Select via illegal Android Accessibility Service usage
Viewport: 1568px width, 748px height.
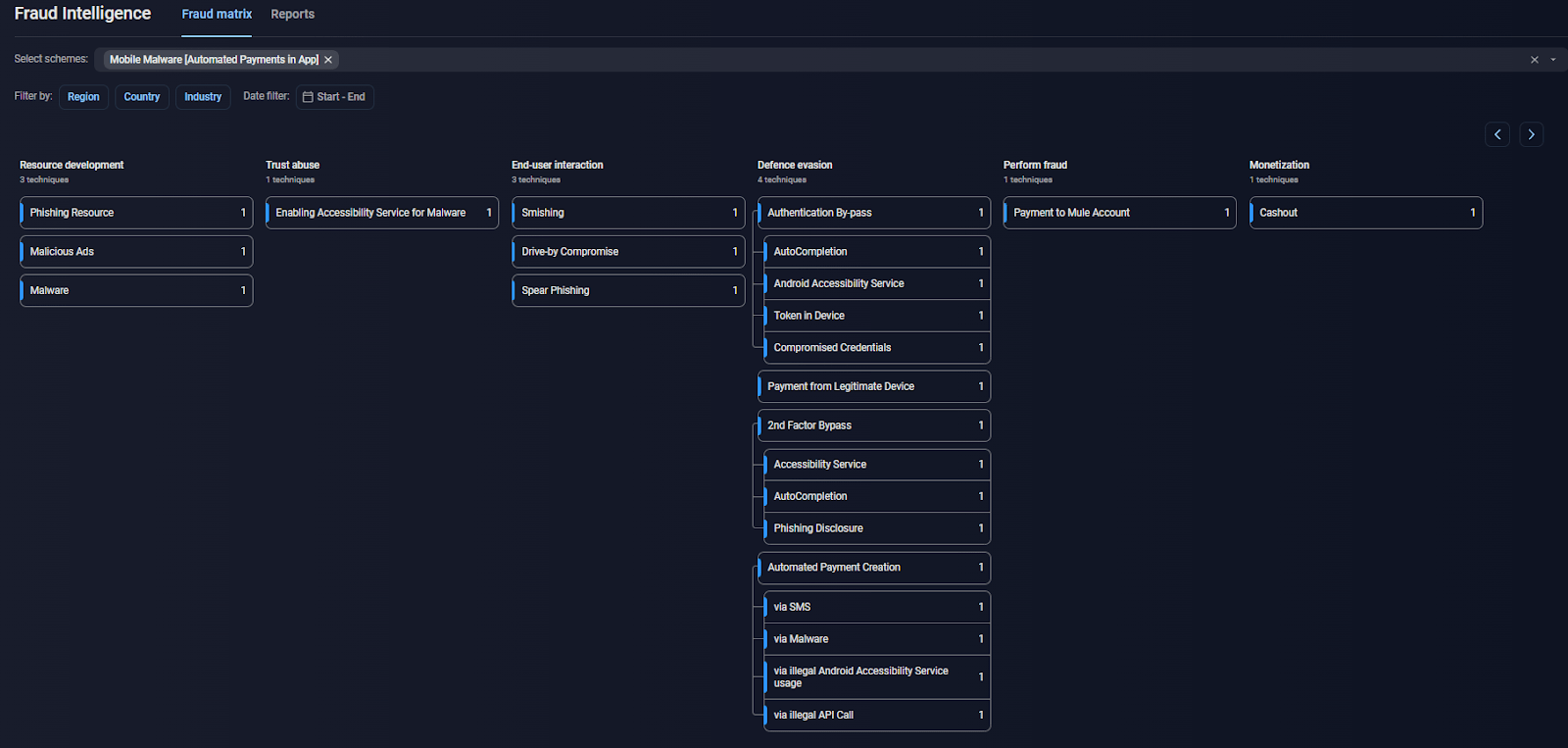click(877, 677)
